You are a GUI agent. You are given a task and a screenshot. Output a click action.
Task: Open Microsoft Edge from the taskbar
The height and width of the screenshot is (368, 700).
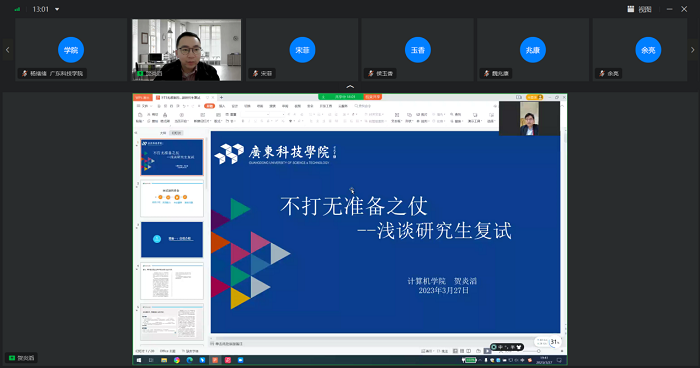pyautogui.click(x=189, y=360)
